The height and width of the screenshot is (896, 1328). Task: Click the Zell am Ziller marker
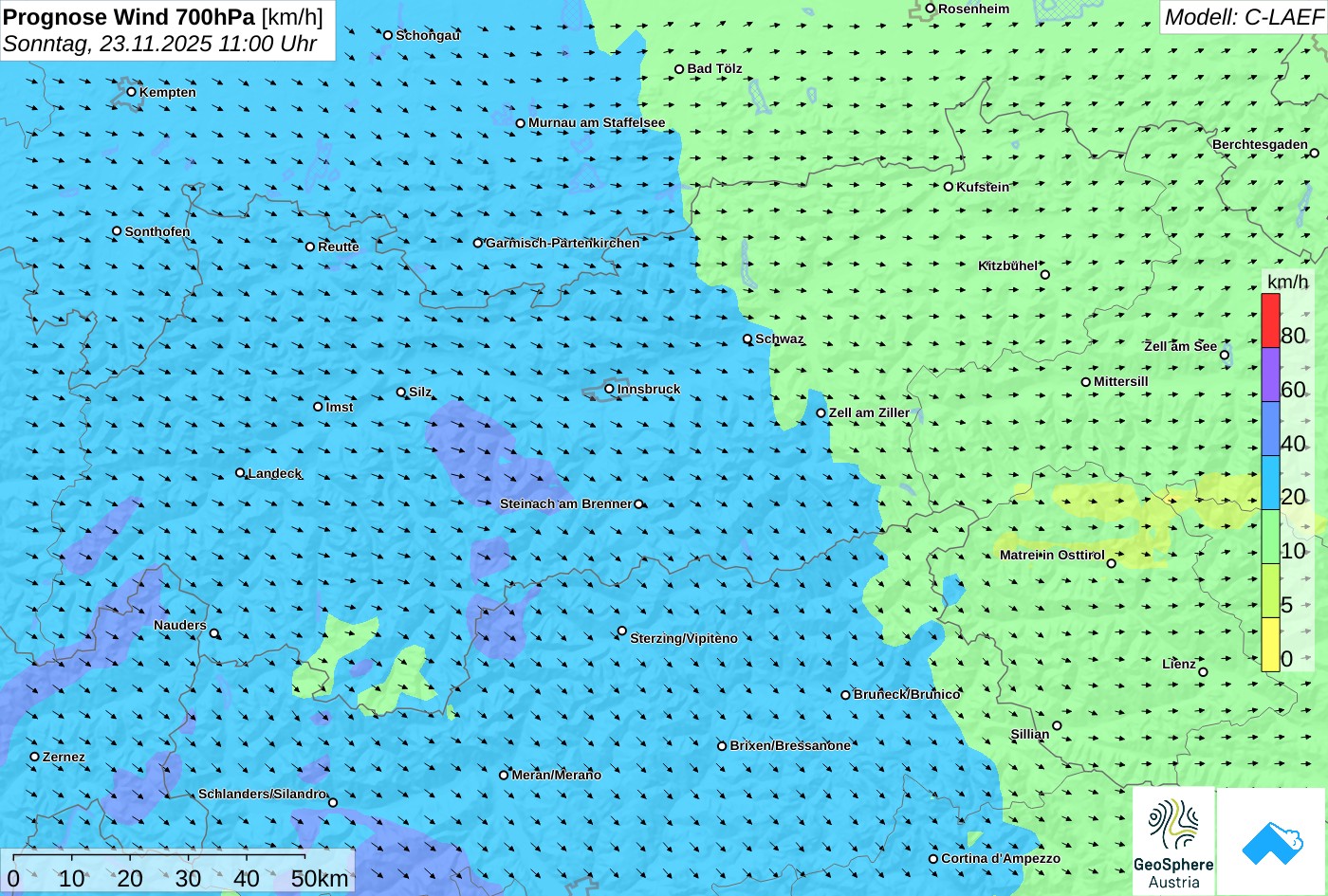point(821,412)
